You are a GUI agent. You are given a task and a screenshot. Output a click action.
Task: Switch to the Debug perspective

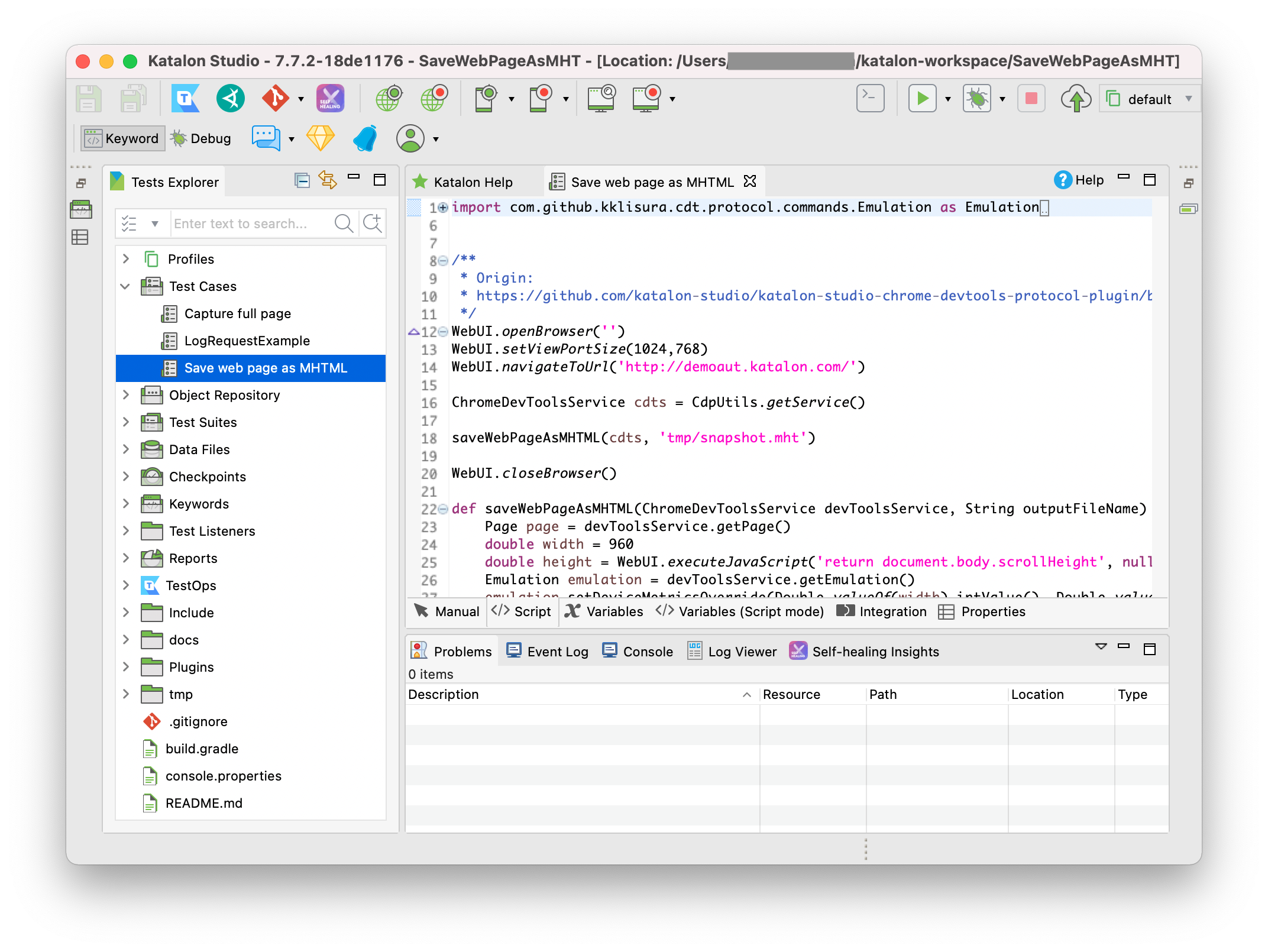click(201, 138)
